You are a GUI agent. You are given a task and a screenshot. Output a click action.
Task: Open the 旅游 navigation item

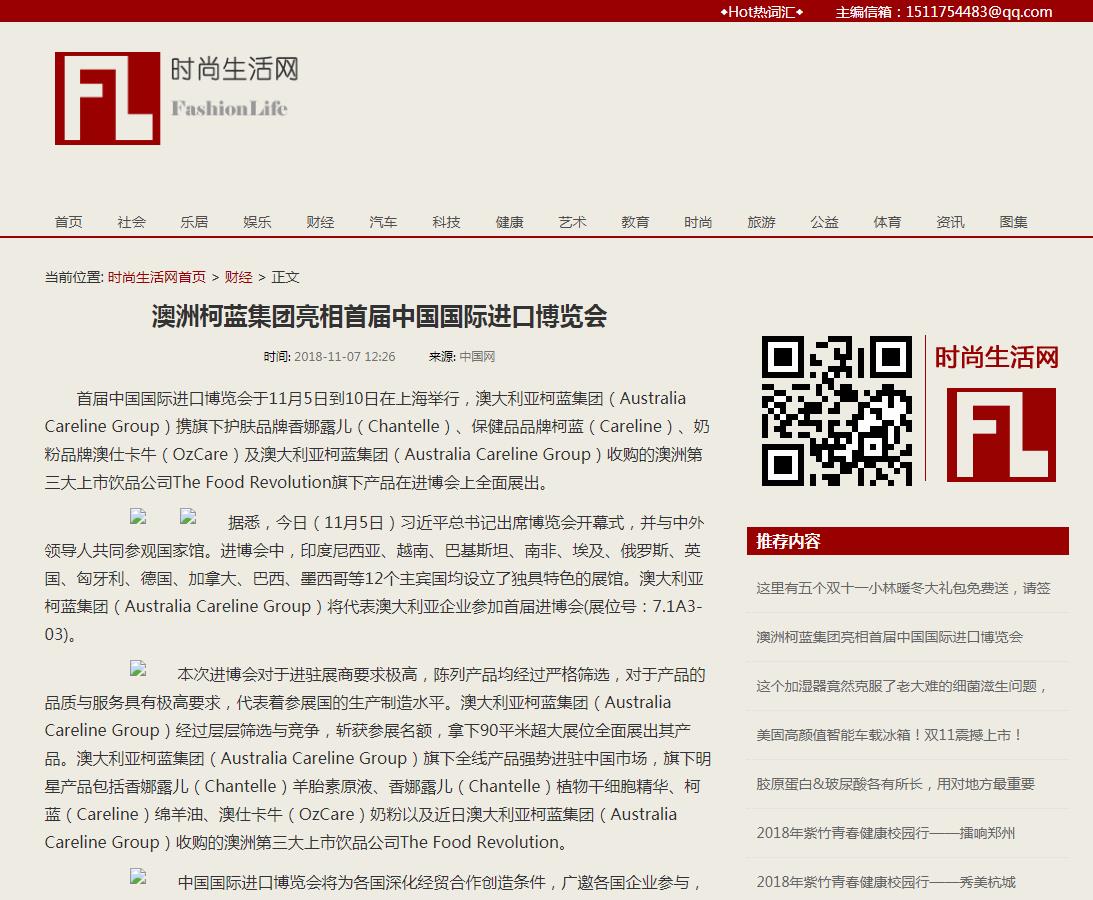click(761, 222)
